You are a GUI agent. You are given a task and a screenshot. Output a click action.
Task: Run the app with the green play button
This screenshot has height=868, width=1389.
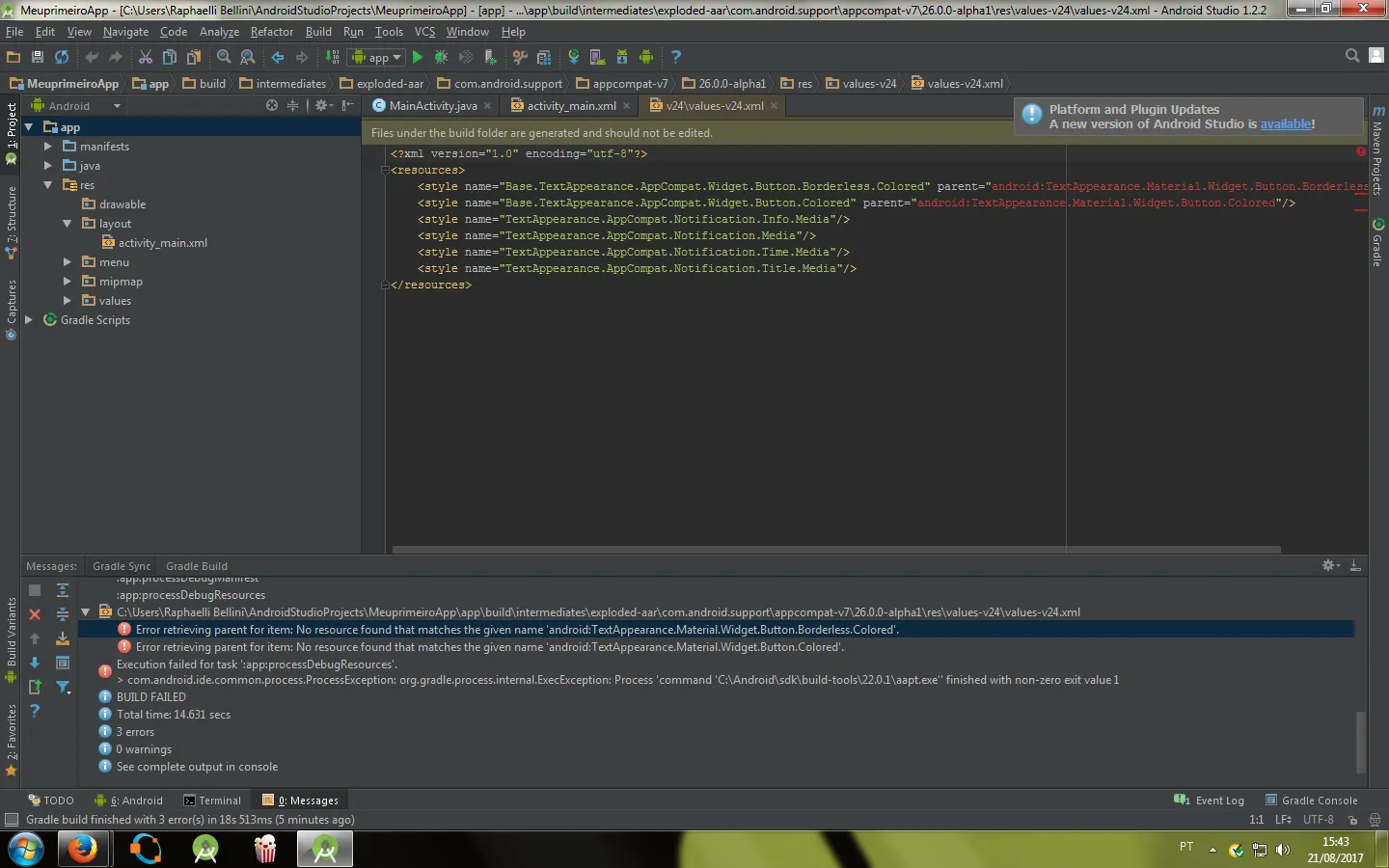(418, 58)
